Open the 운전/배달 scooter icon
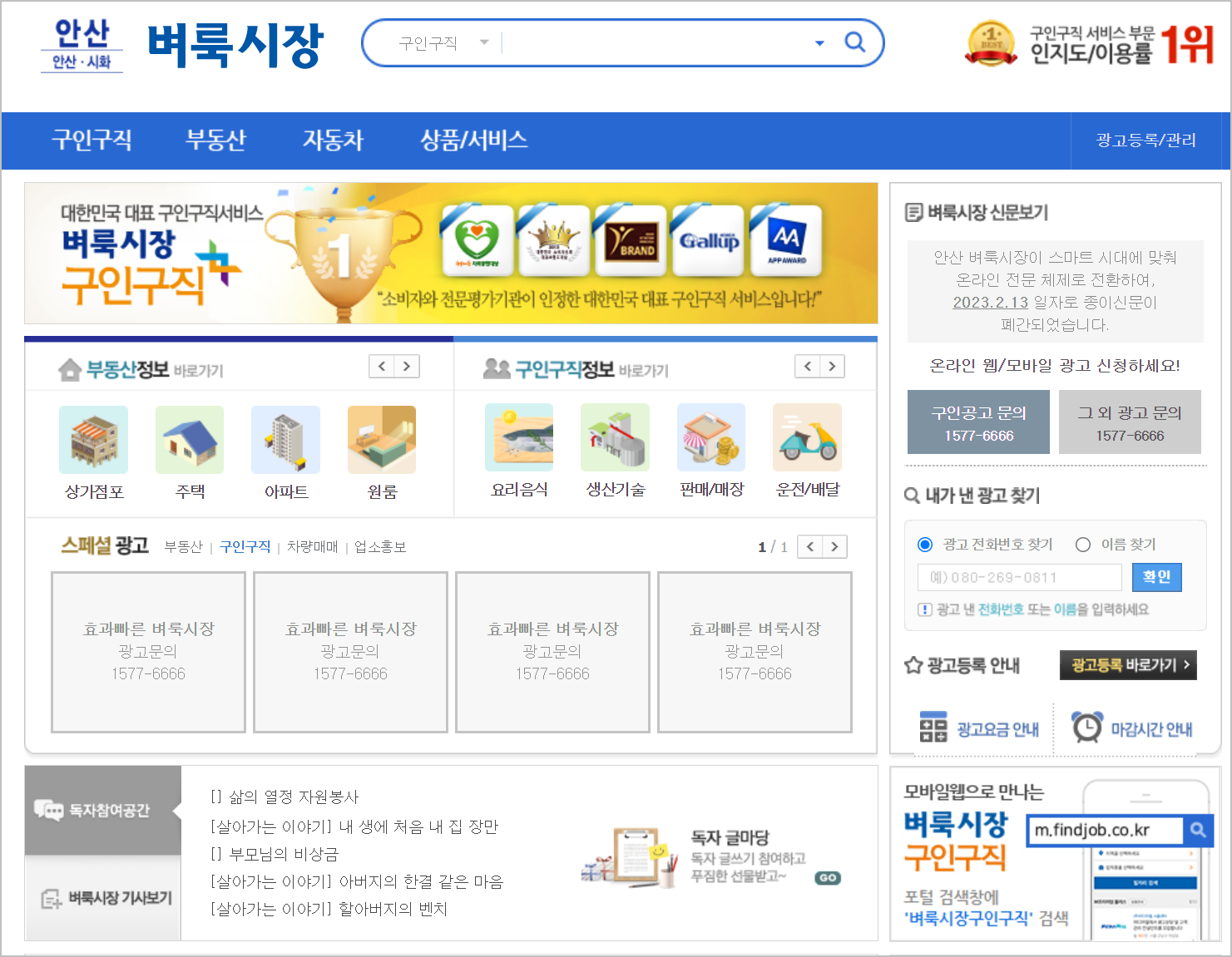Viewport: 1232px width, 957px height. pyautogui.click(x=807, y=437)
